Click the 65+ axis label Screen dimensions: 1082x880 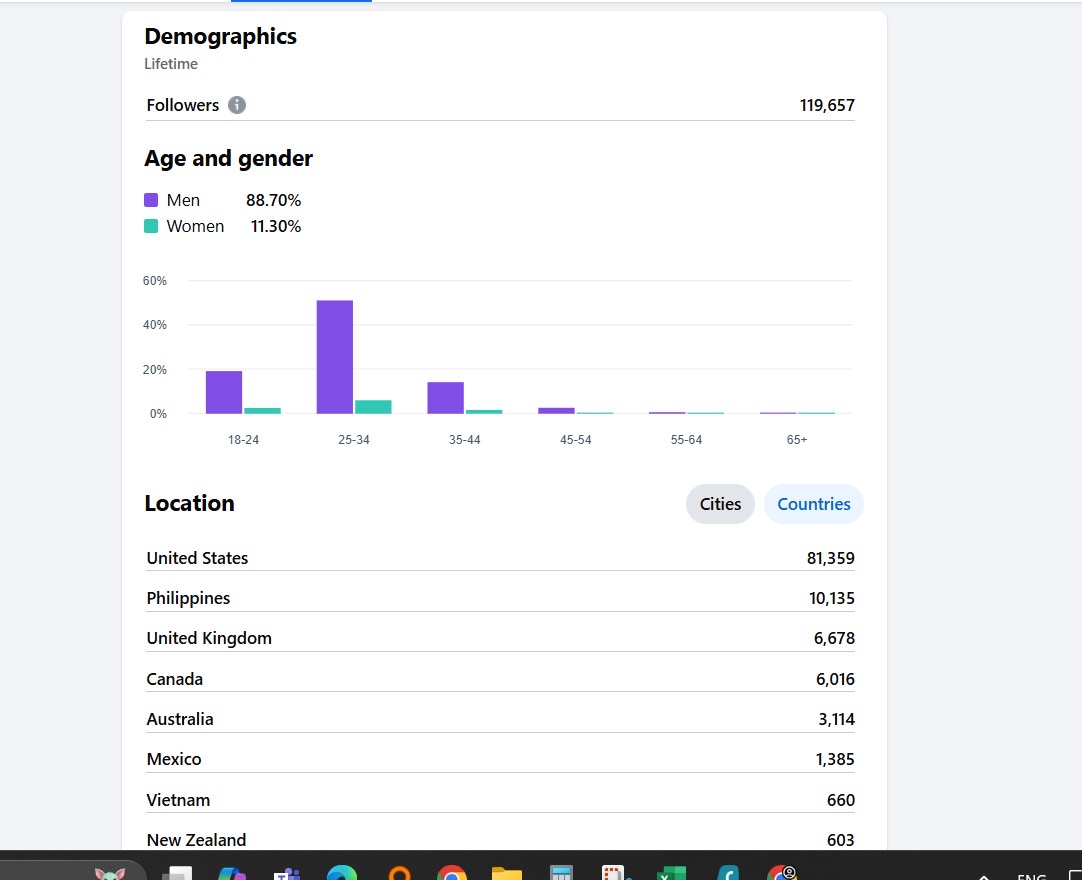coord(797,440)
